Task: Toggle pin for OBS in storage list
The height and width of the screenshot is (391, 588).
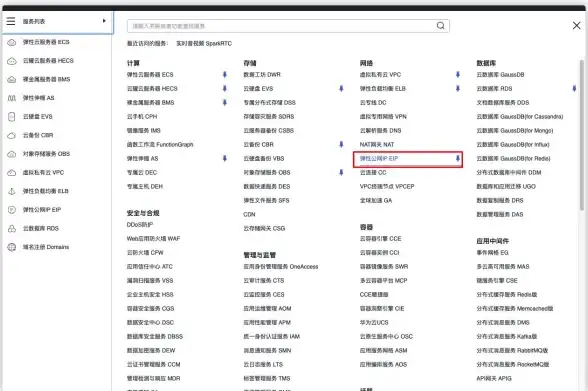Action: coord(341,172)
